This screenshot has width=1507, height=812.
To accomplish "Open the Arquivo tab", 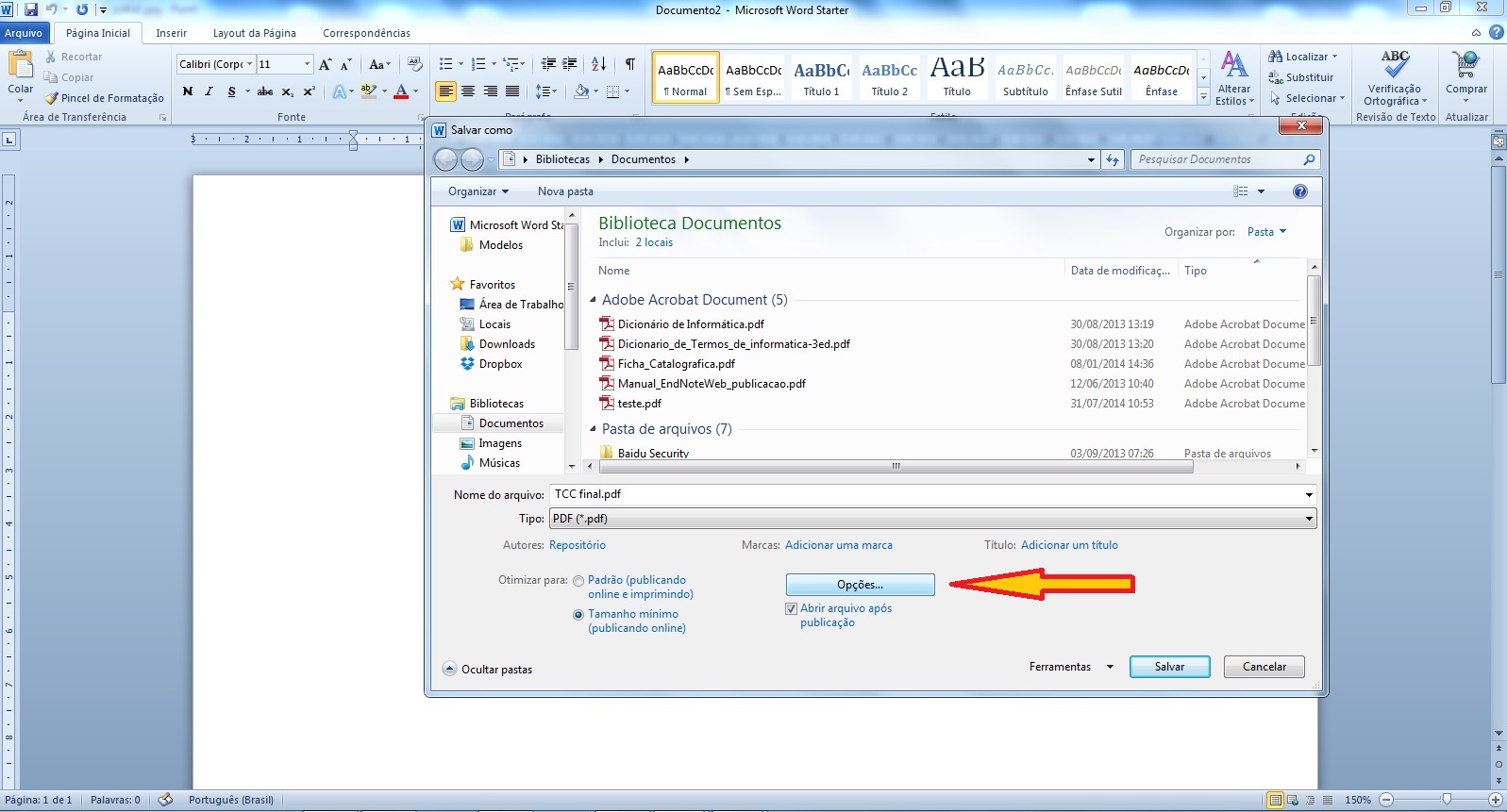I will tap(24, 33).
